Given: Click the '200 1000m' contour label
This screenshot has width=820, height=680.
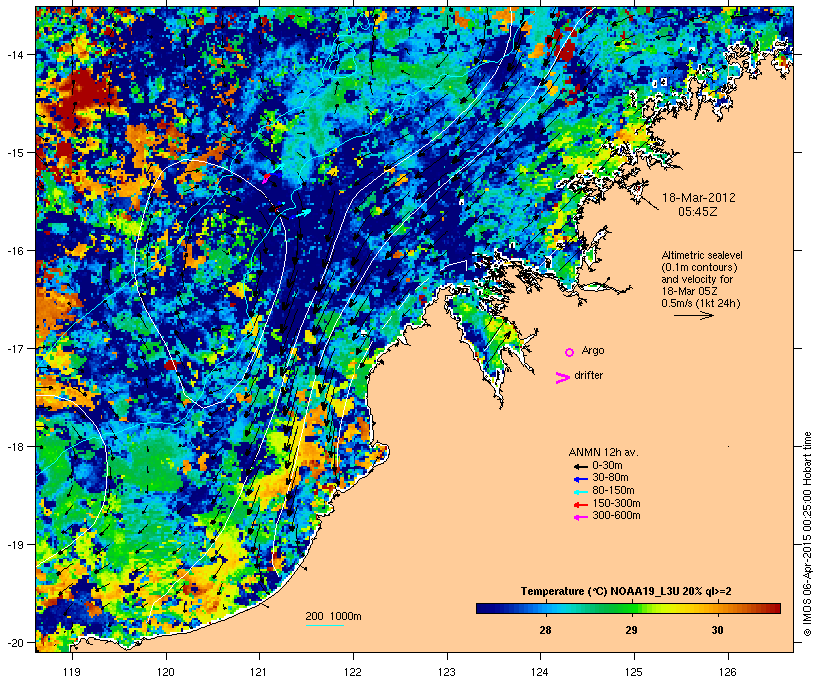Looking at the screenshot, I should (333, 616).
